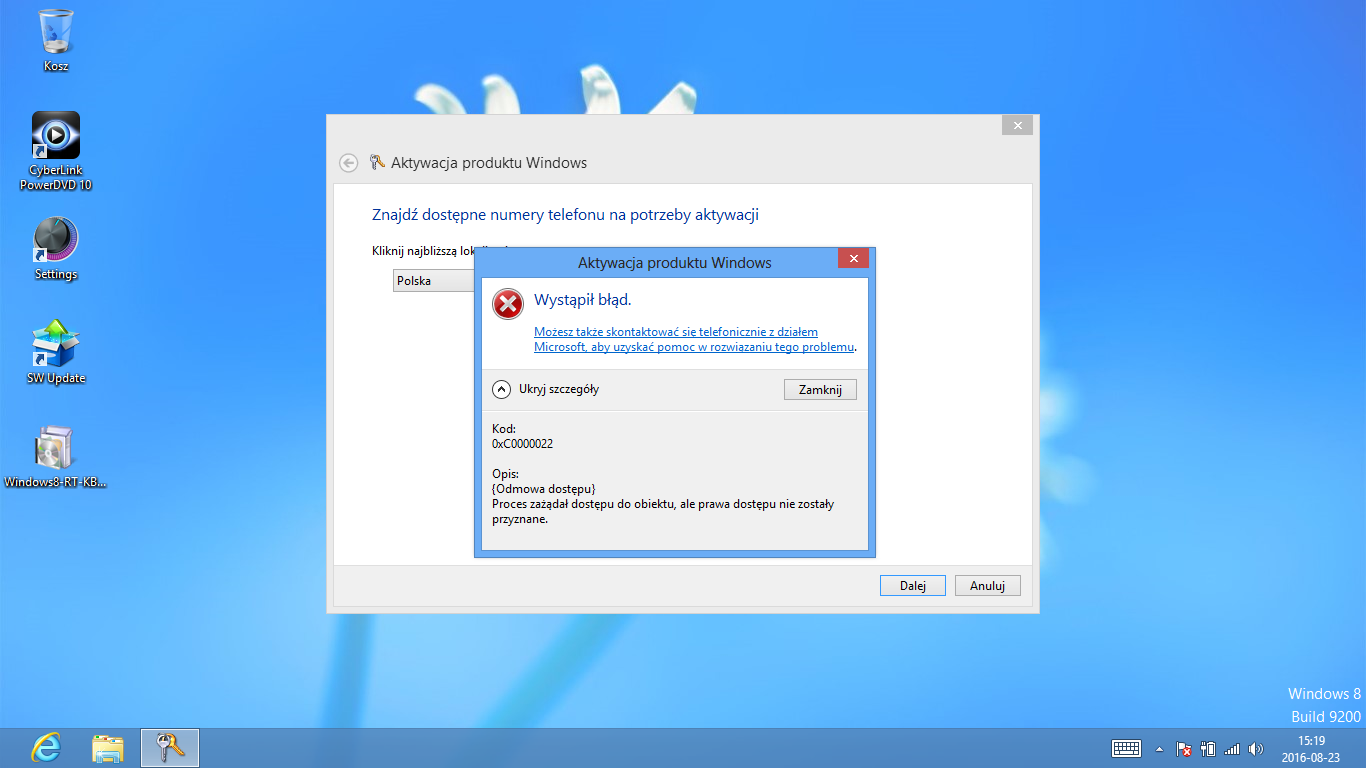Click the Dalej button
1366x768 pixels.
[x=912, y=586]
